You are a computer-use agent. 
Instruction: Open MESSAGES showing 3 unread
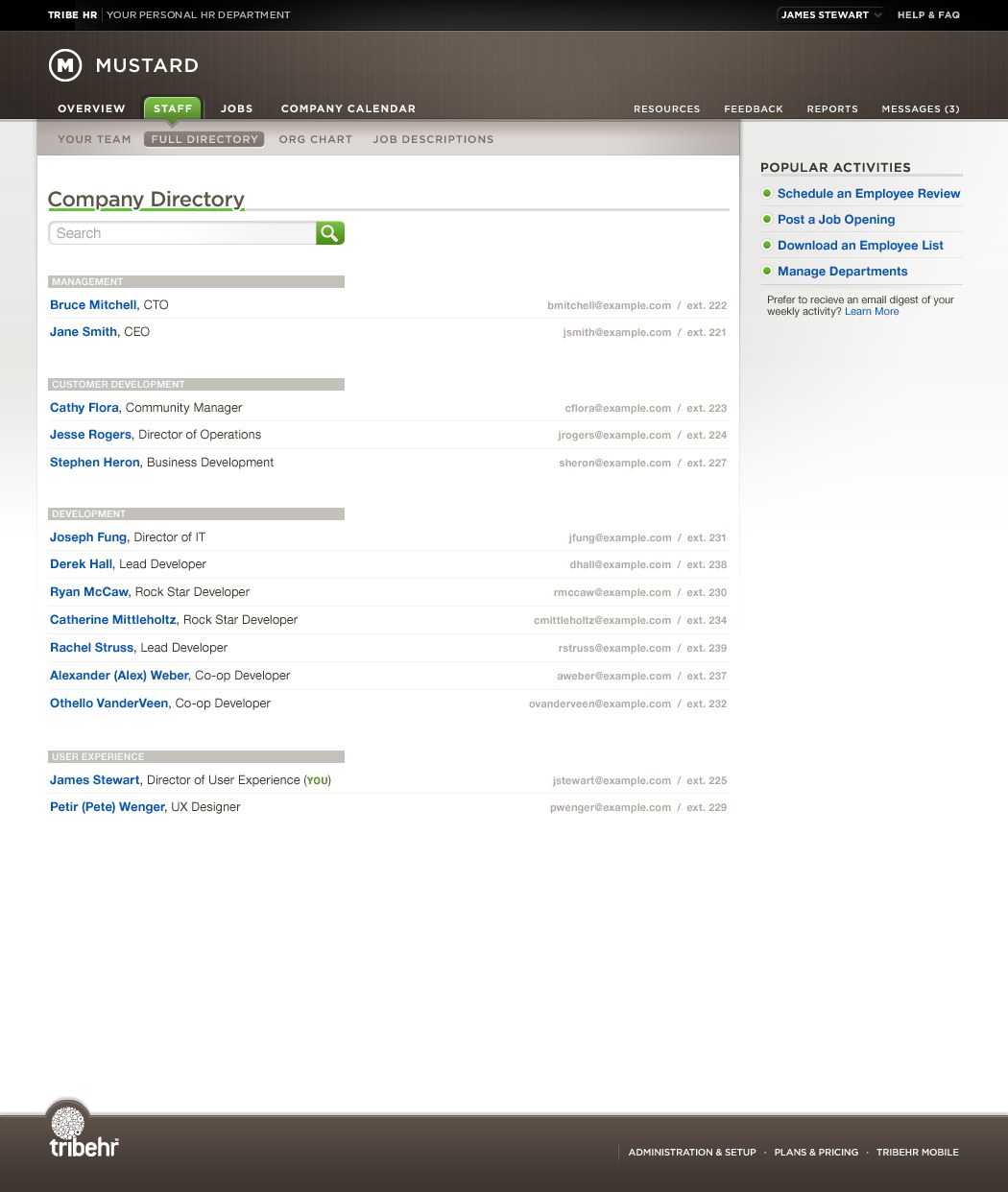coord(919,108)
